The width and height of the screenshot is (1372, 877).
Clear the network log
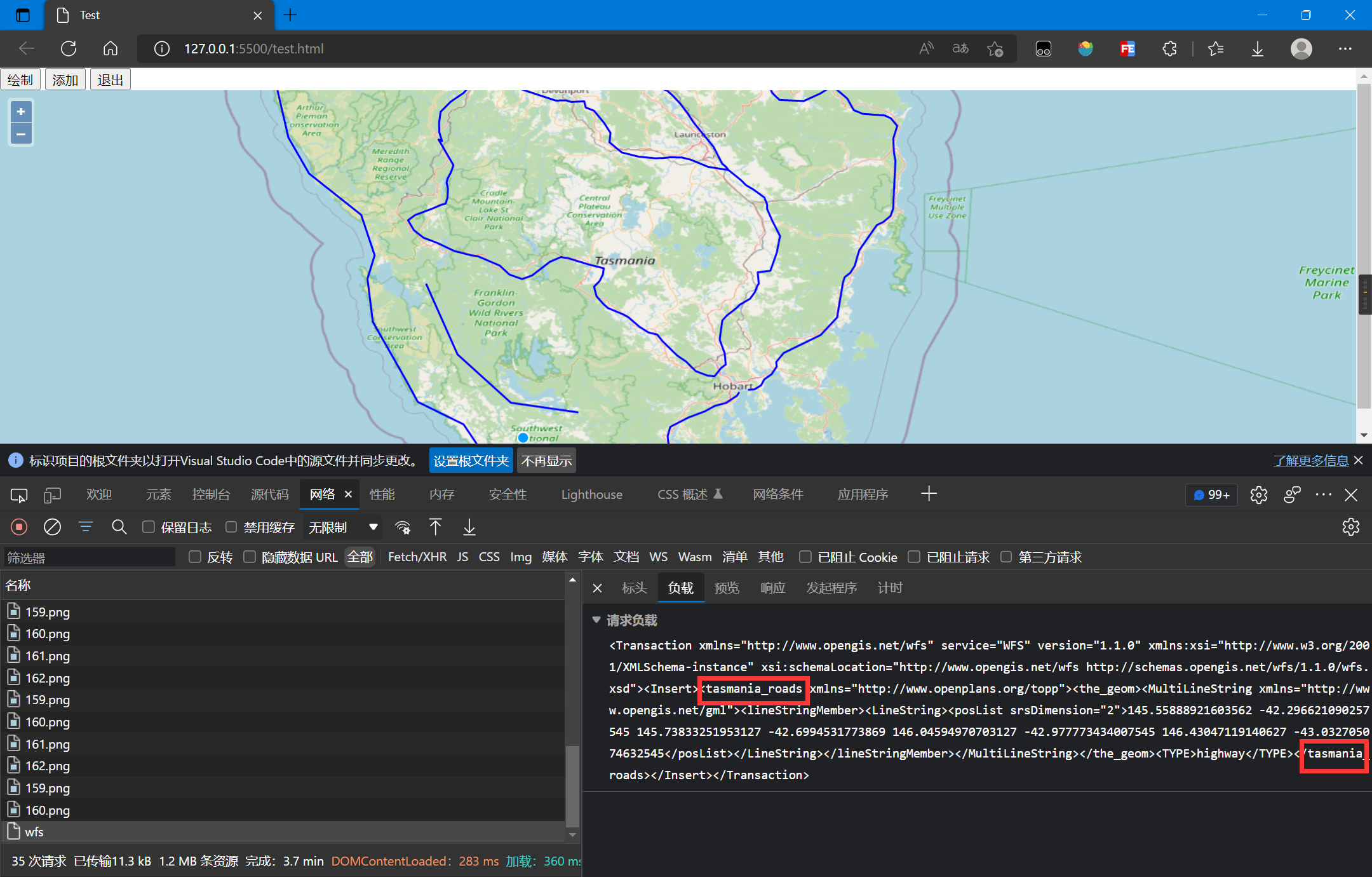[52, 527]
